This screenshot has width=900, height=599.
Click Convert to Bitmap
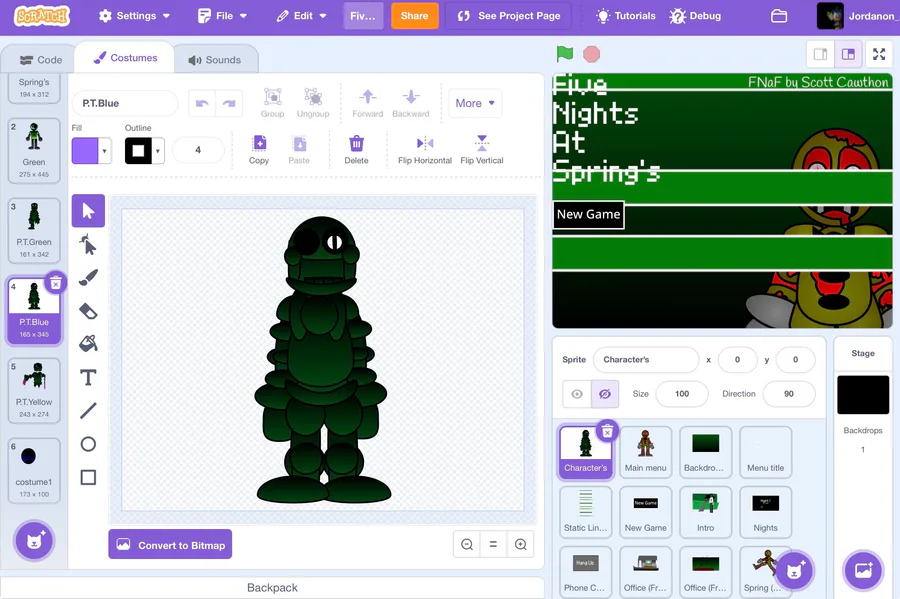[170, 544]
